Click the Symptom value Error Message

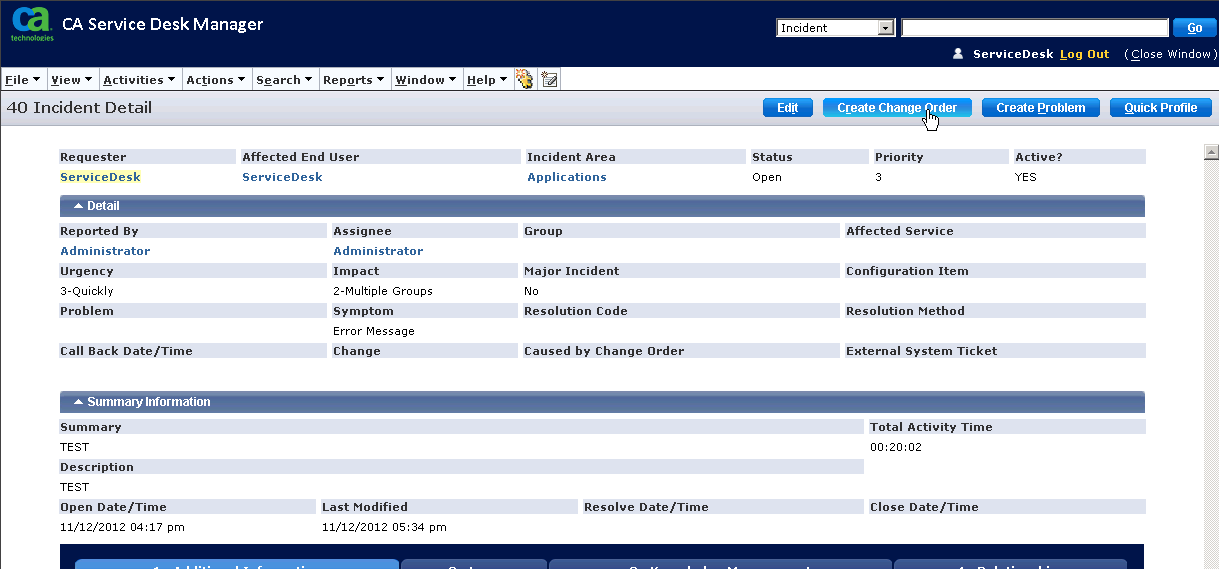tap(374, 331)
